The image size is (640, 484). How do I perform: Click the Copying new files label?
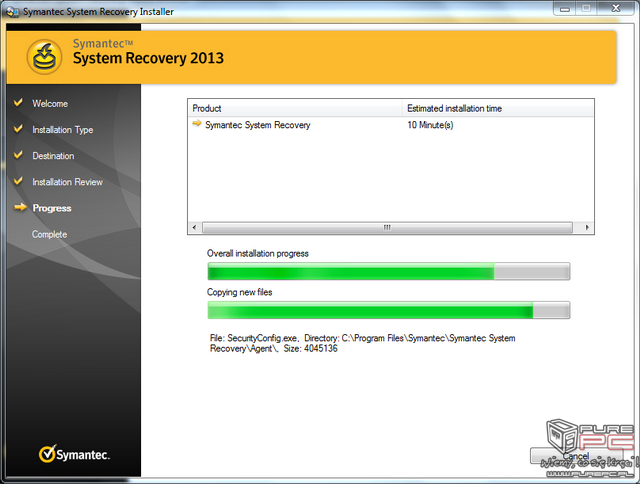[x=240, y=292]
